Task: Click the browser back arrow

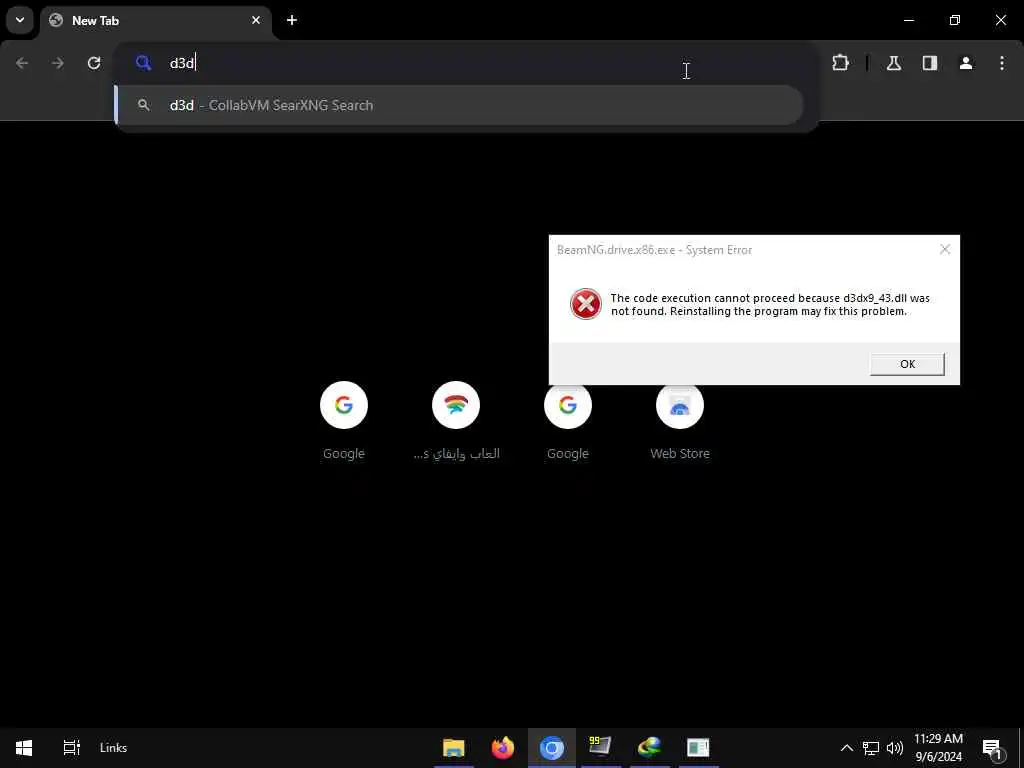Action: point(22,63)
